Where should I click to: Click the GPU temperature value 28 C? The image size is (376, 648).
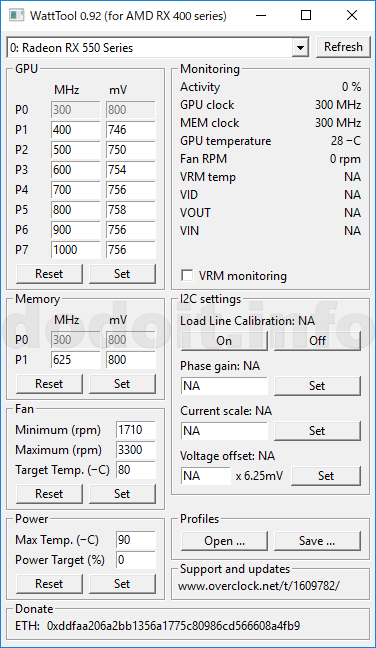[x=345, y=141]
